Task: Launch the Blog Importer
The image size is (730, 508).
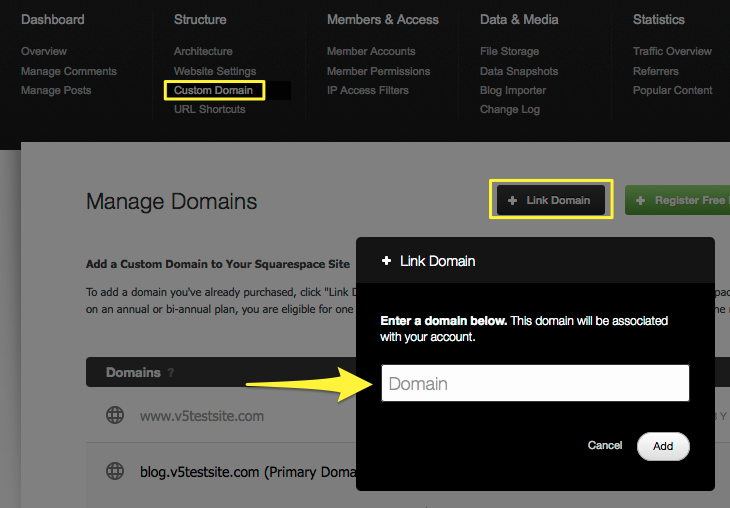Action: (x=514, y=90)
